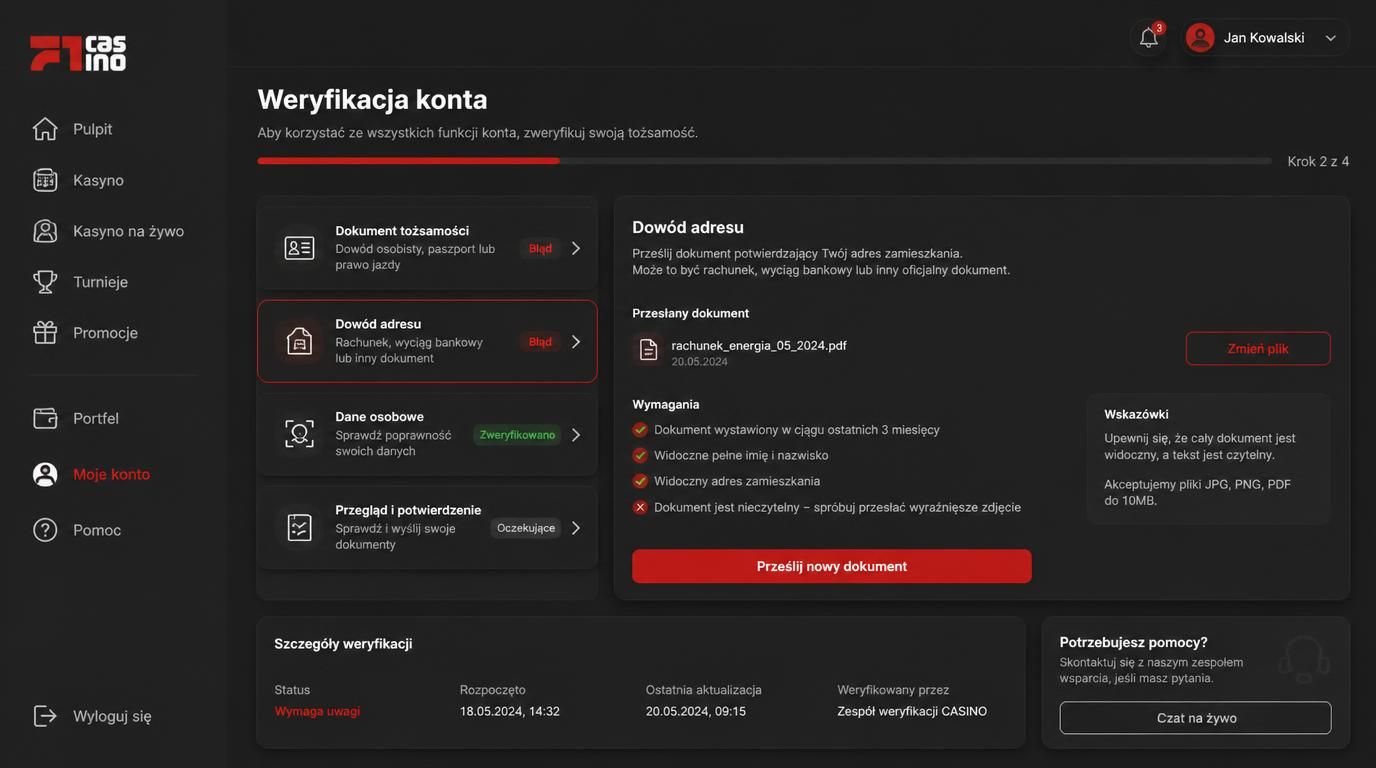Click the checkmark beside Widoczne pełne imię

click(640, 455)
